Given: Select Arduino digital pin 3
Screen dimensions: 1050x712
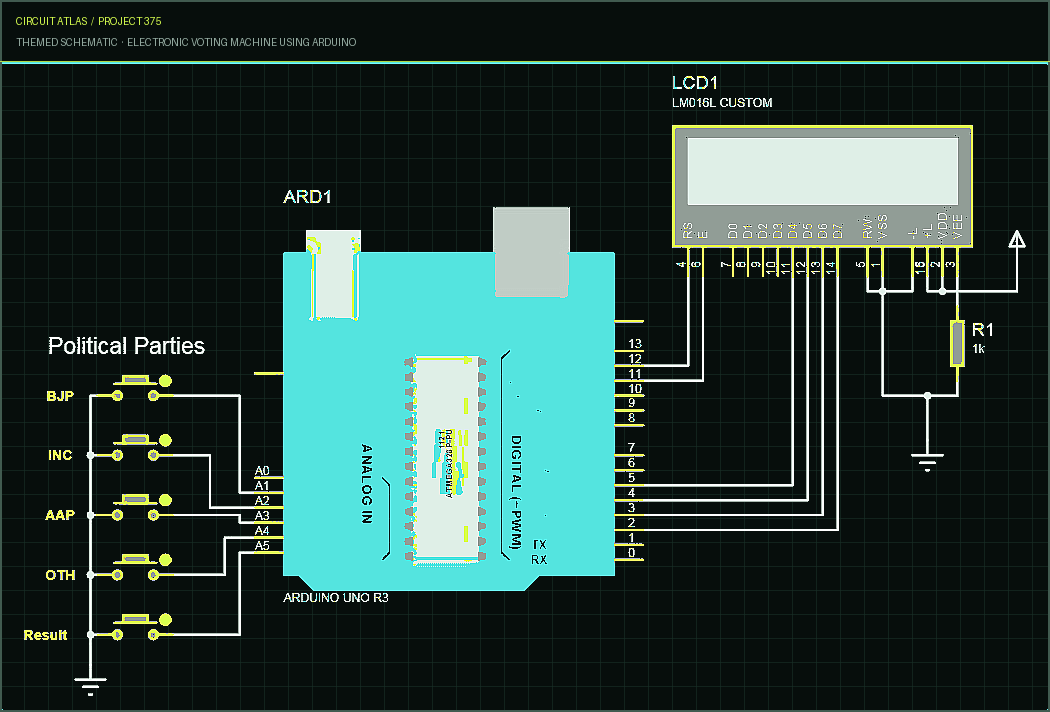Looking at the screenshot, I should (x=631, y=508).
